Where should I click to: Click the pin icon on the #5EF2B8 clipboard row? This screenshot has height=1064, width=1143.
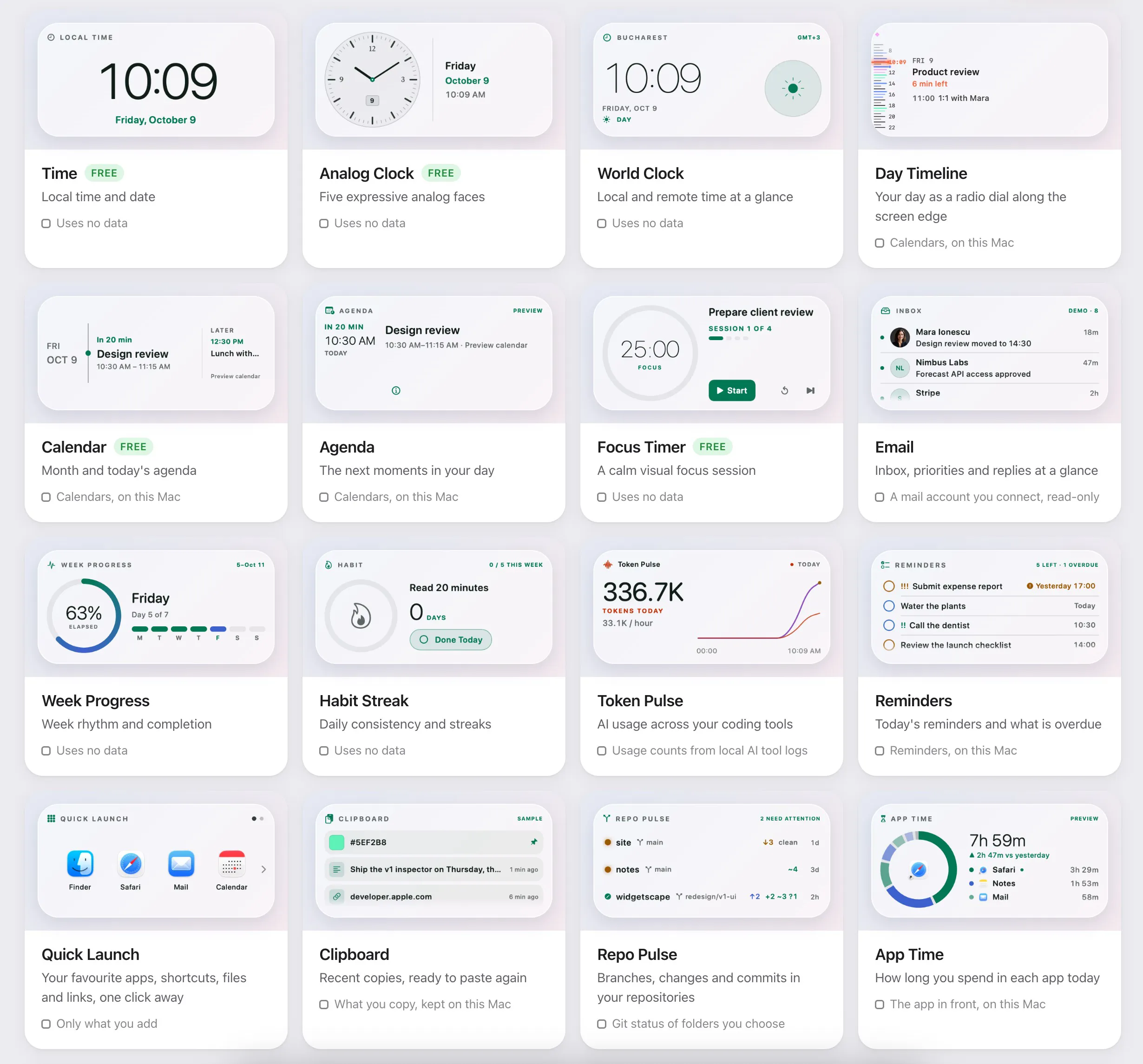point(533,842)
